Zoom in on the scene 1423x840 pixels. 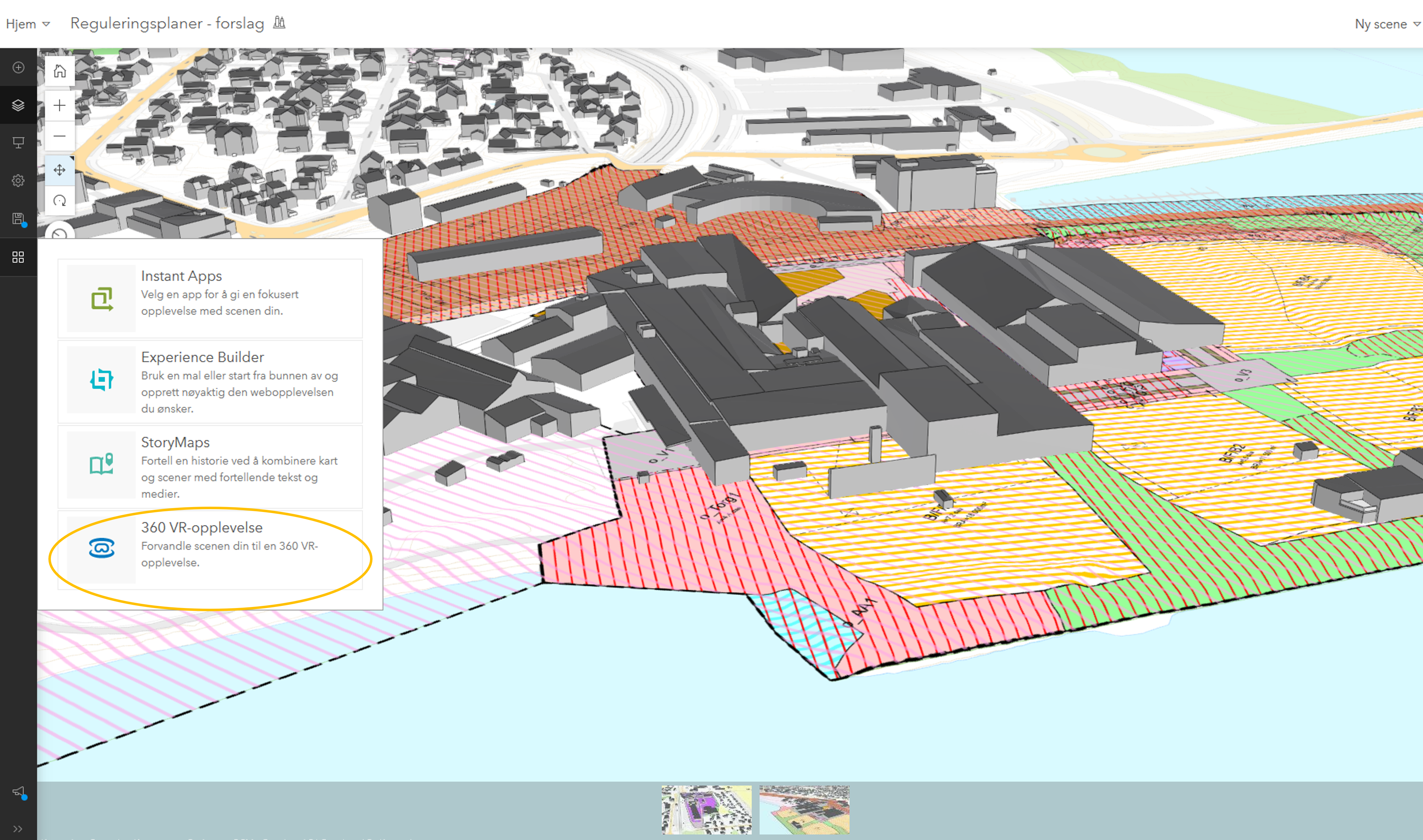point(59,105)
